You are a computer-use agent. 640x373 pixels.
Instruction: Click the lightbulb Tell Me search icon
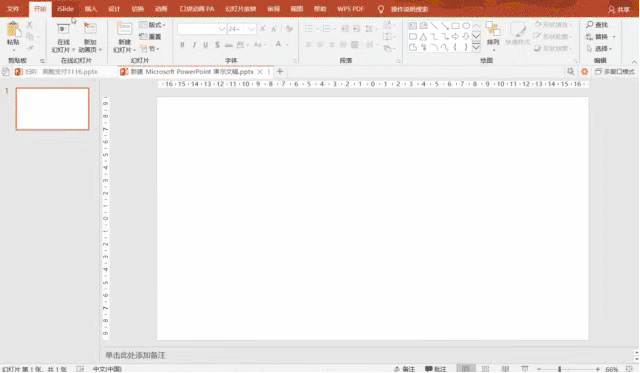[x=381, y=9]
